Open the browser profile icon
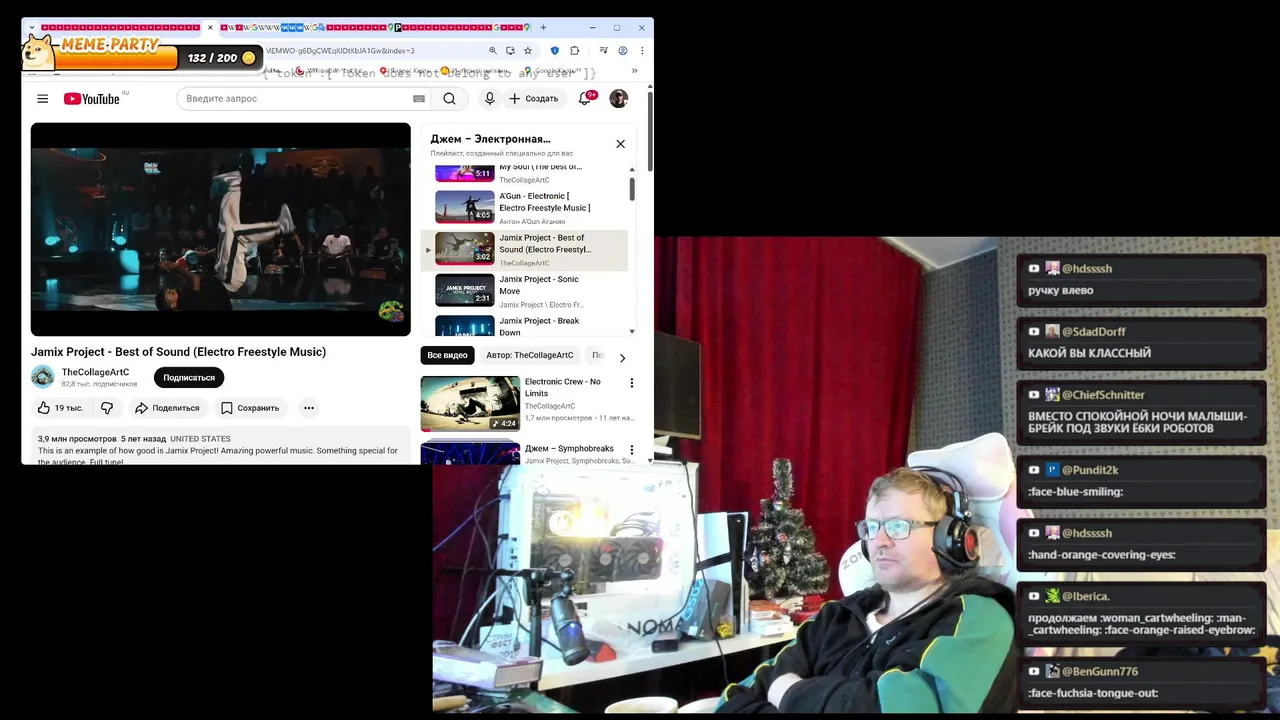This screenshot has width=1280, height=720. point(623,50)
